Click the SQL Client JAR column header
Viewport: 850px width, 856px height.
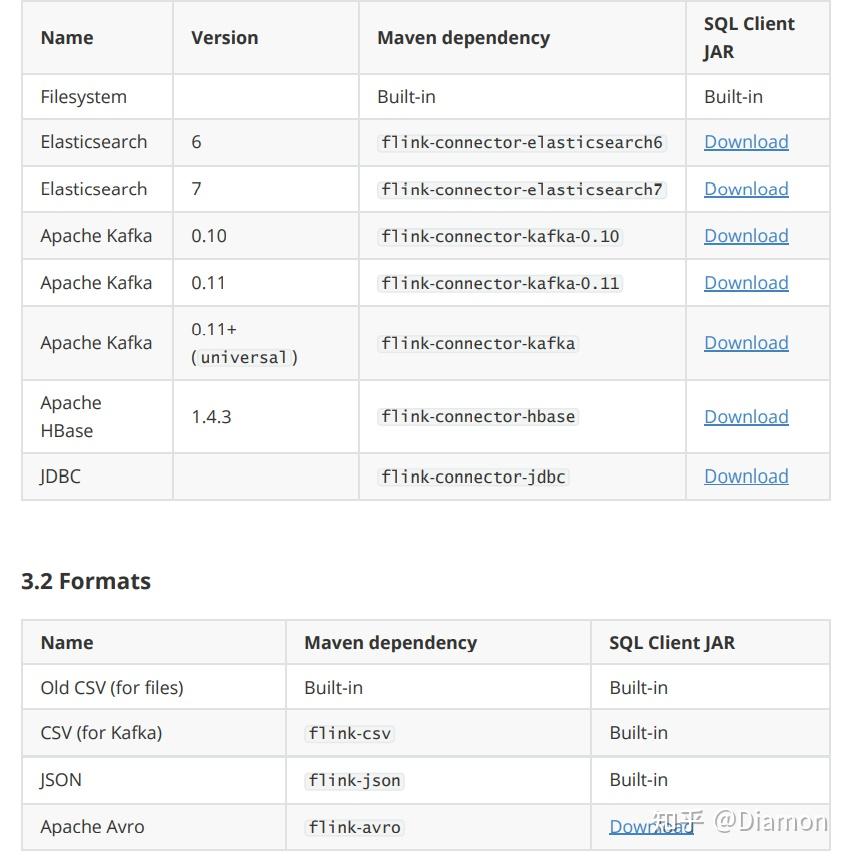(749, 38)
